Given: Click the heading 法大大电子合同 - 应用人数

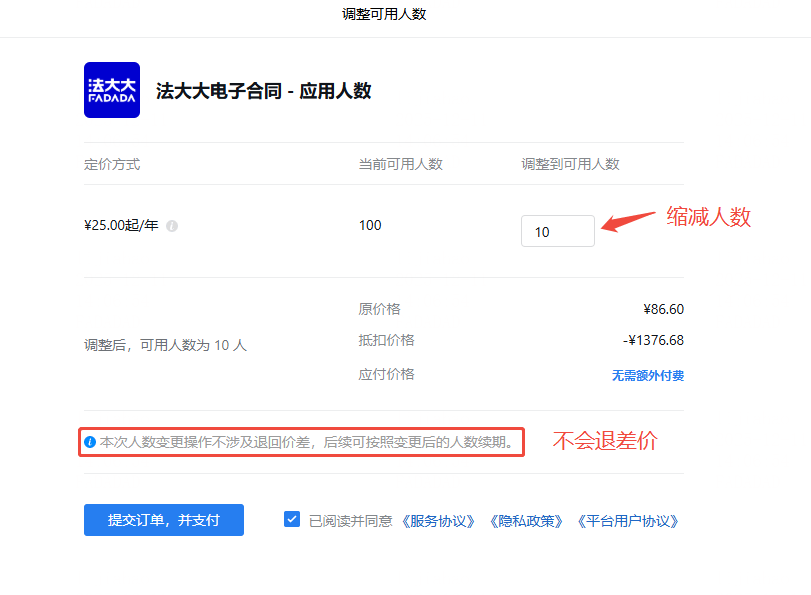Looking at the screenshot, I should [x=264, y=91].
